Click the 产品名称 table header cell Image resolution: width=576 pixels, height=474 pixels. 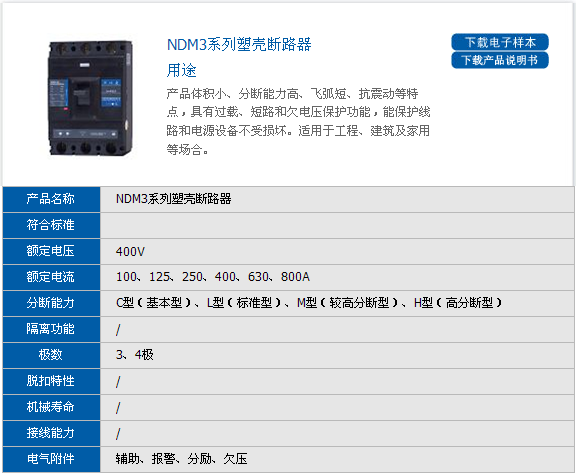click(51, 199)
